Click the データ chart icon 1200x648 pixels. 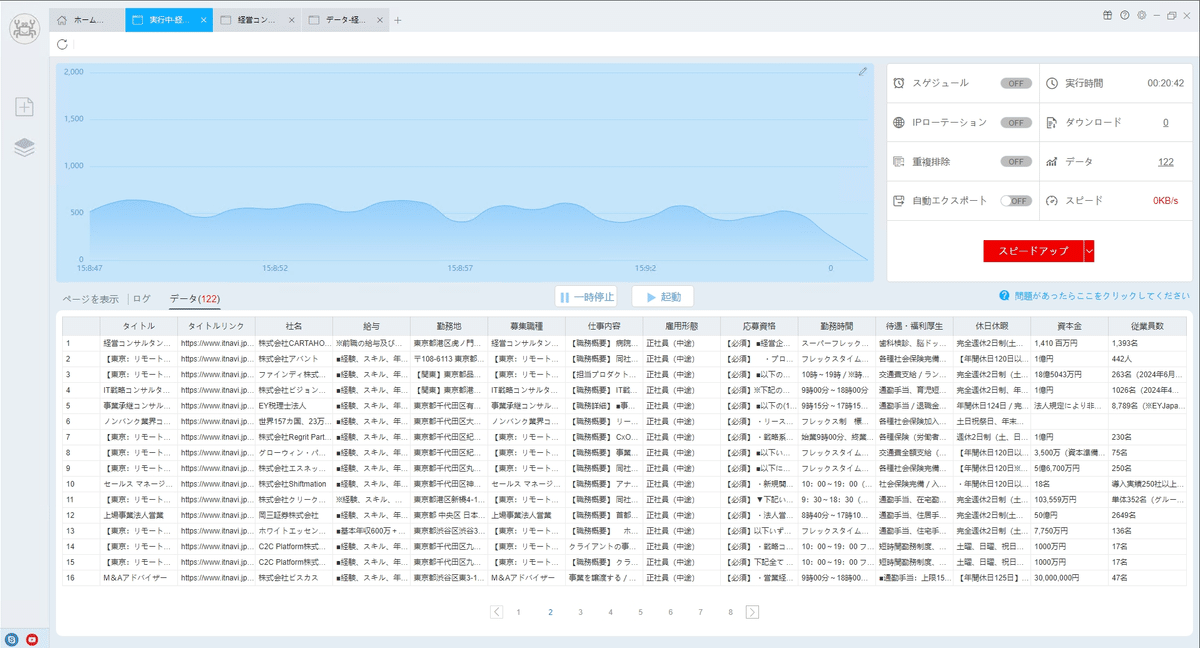click(1051, 161)
